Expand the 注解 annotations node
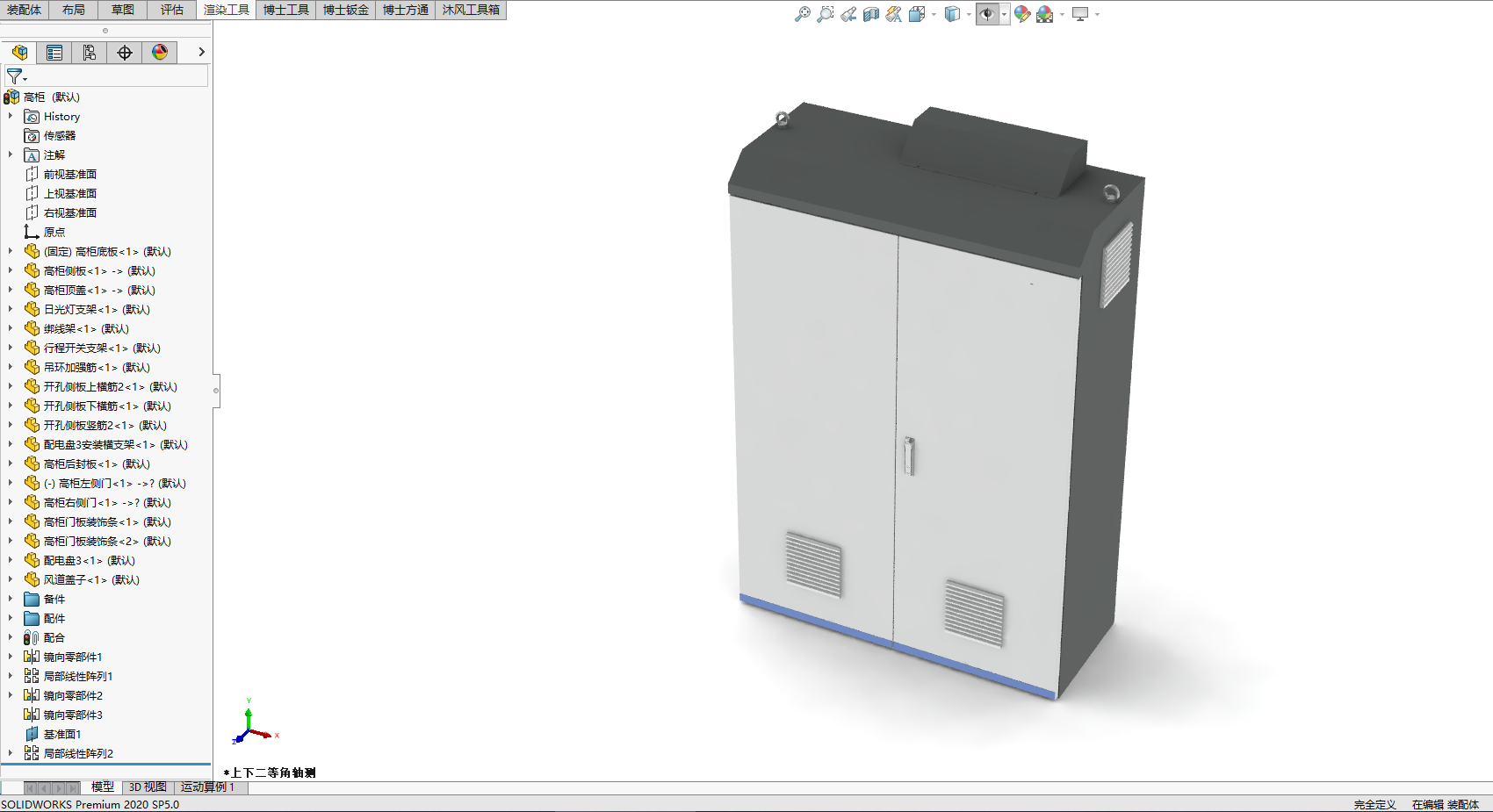 (x=11, y=154)
